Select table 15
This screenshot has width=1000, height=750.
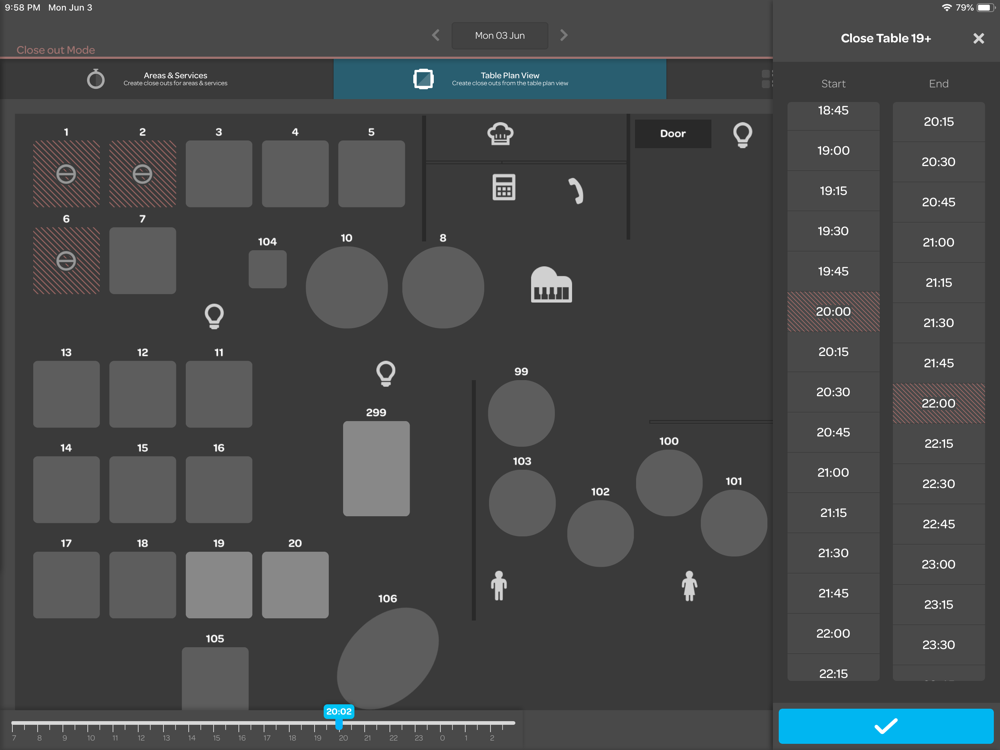tap(143, 490)
